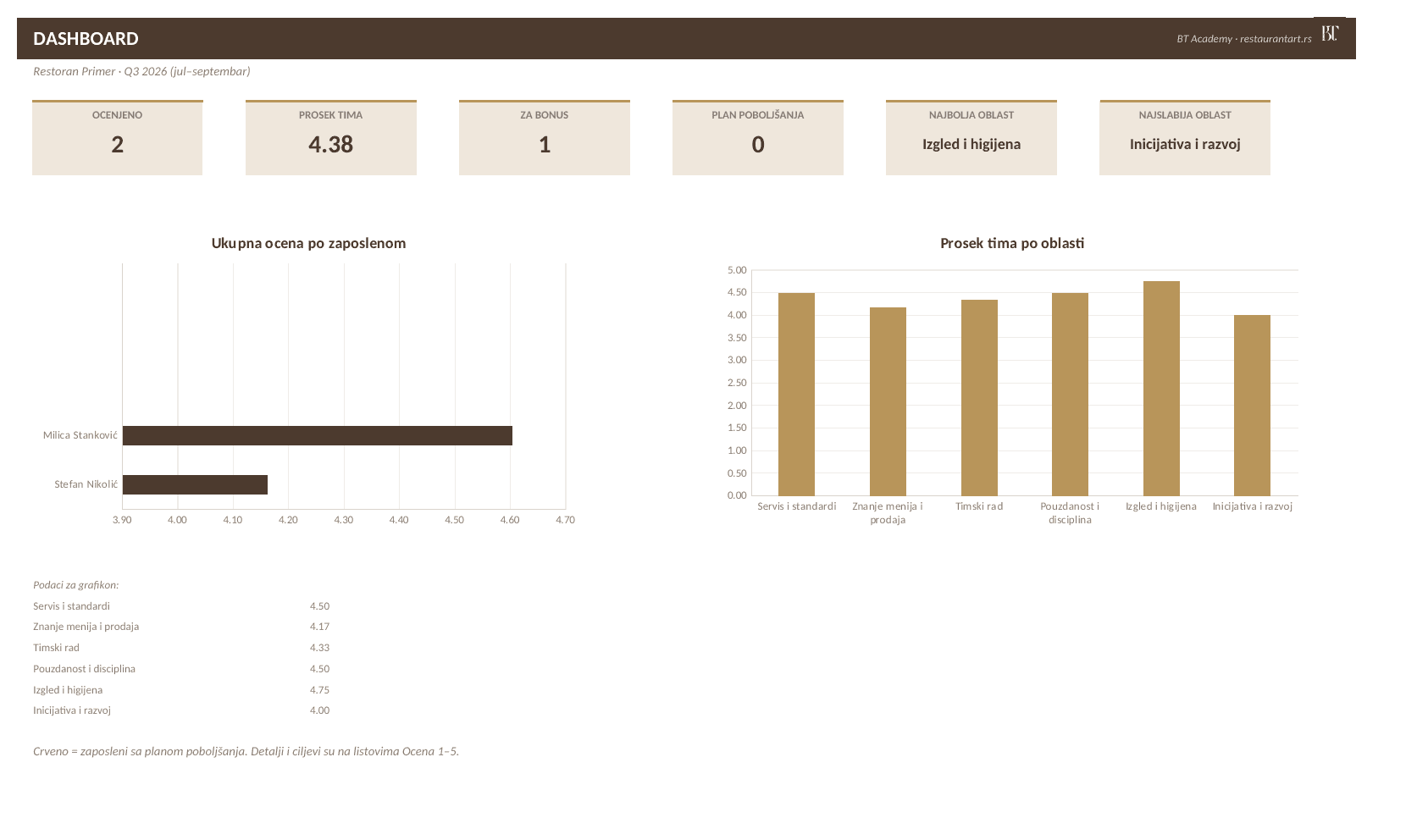Click chart title 'Ukupna ocena po zaposlenom'
1417x840 pixels.
(x=308, y=243)
